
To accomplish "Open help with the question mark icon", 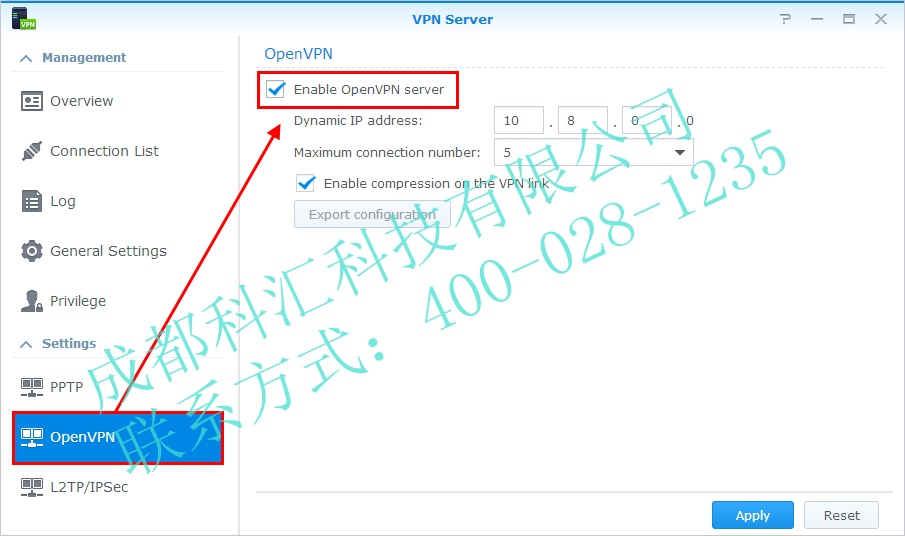I will point(785,19).
